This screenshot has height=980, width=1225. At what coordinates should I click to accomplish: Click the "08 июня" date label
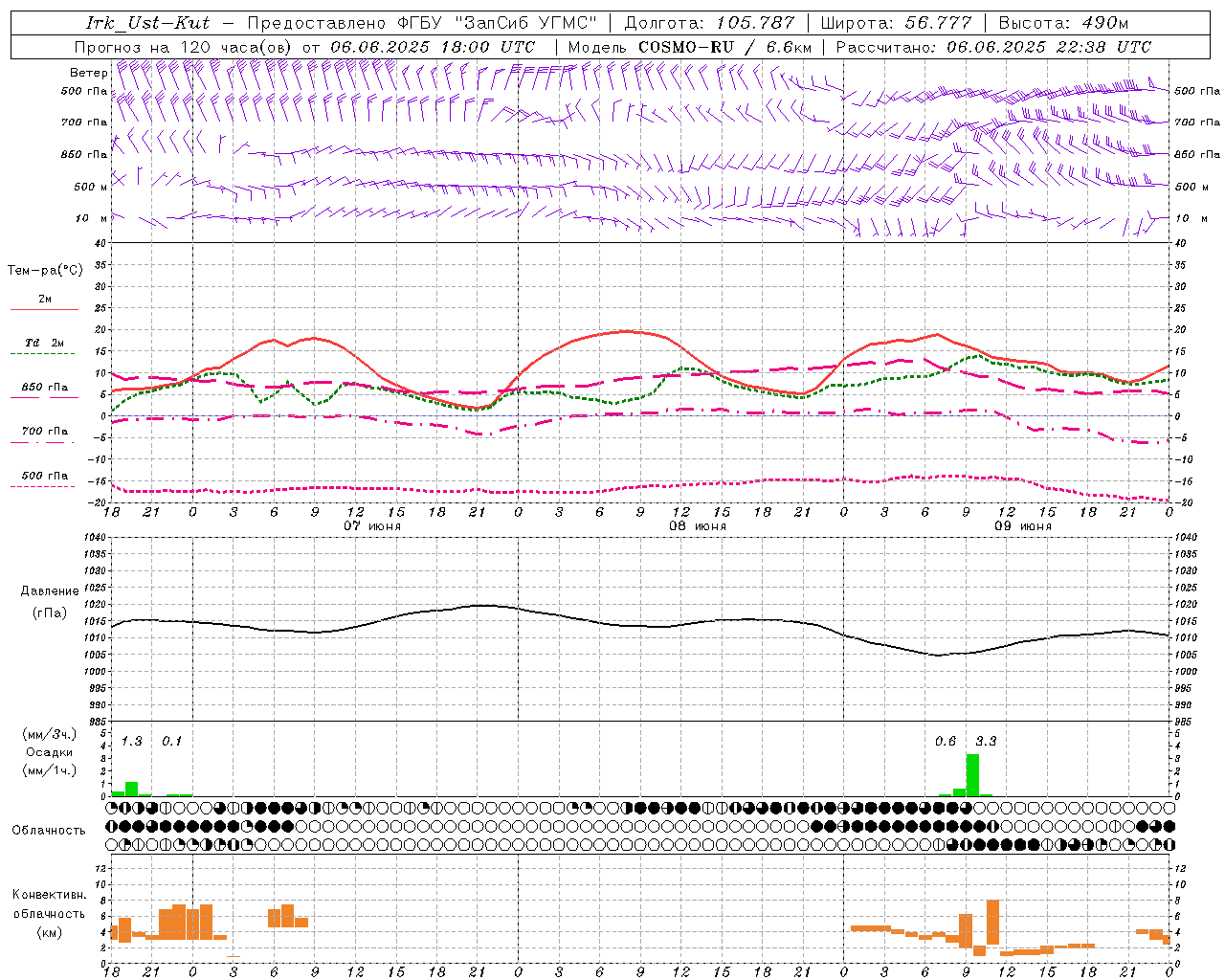(x=698, y=526)
